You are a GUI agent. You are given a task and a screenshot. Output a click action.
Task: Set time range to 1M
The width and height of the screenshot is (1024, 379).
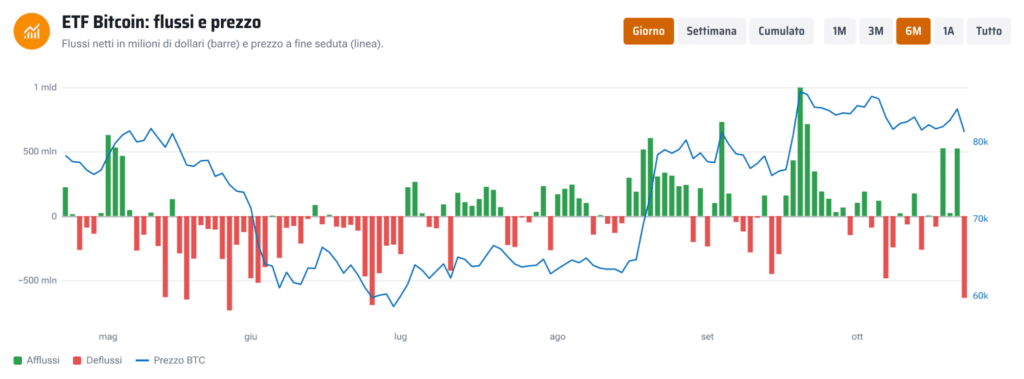tap(839, 31)
